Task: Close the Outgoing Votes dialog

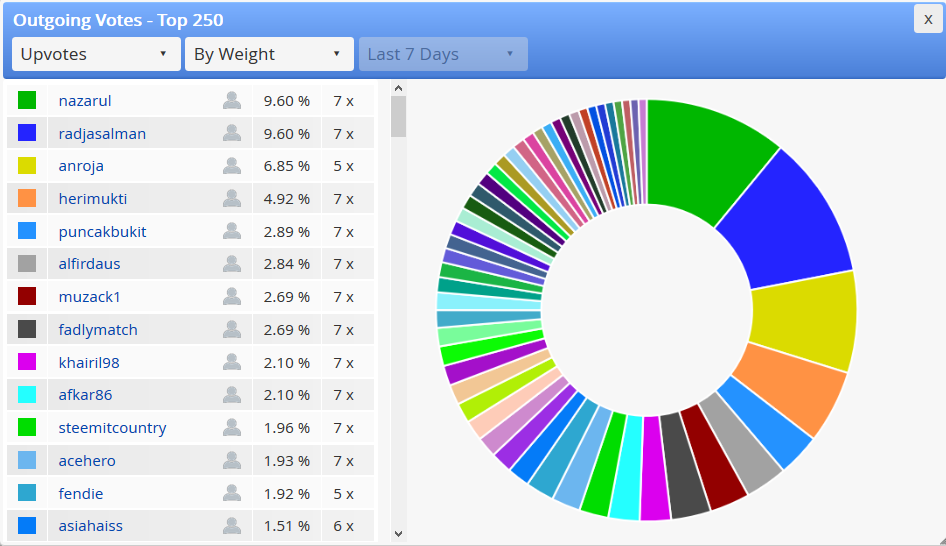Action: point(928,19)
